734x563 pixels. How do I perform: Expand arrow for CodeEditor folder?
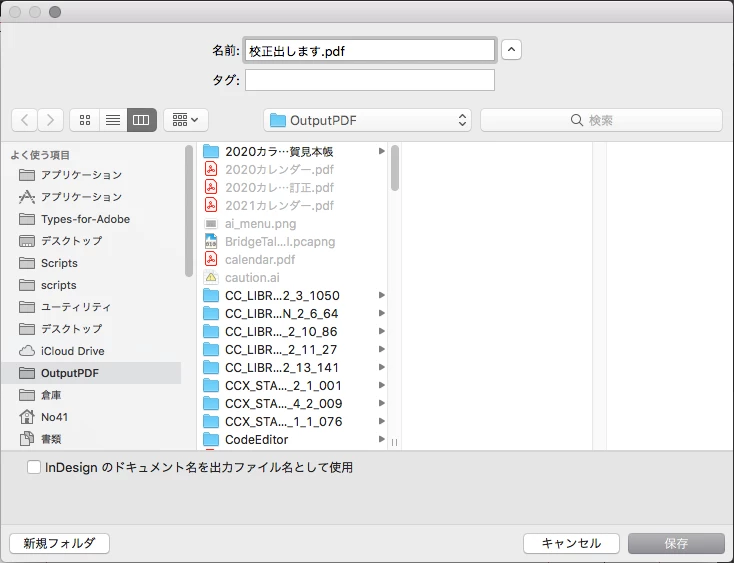coord(382,439)
